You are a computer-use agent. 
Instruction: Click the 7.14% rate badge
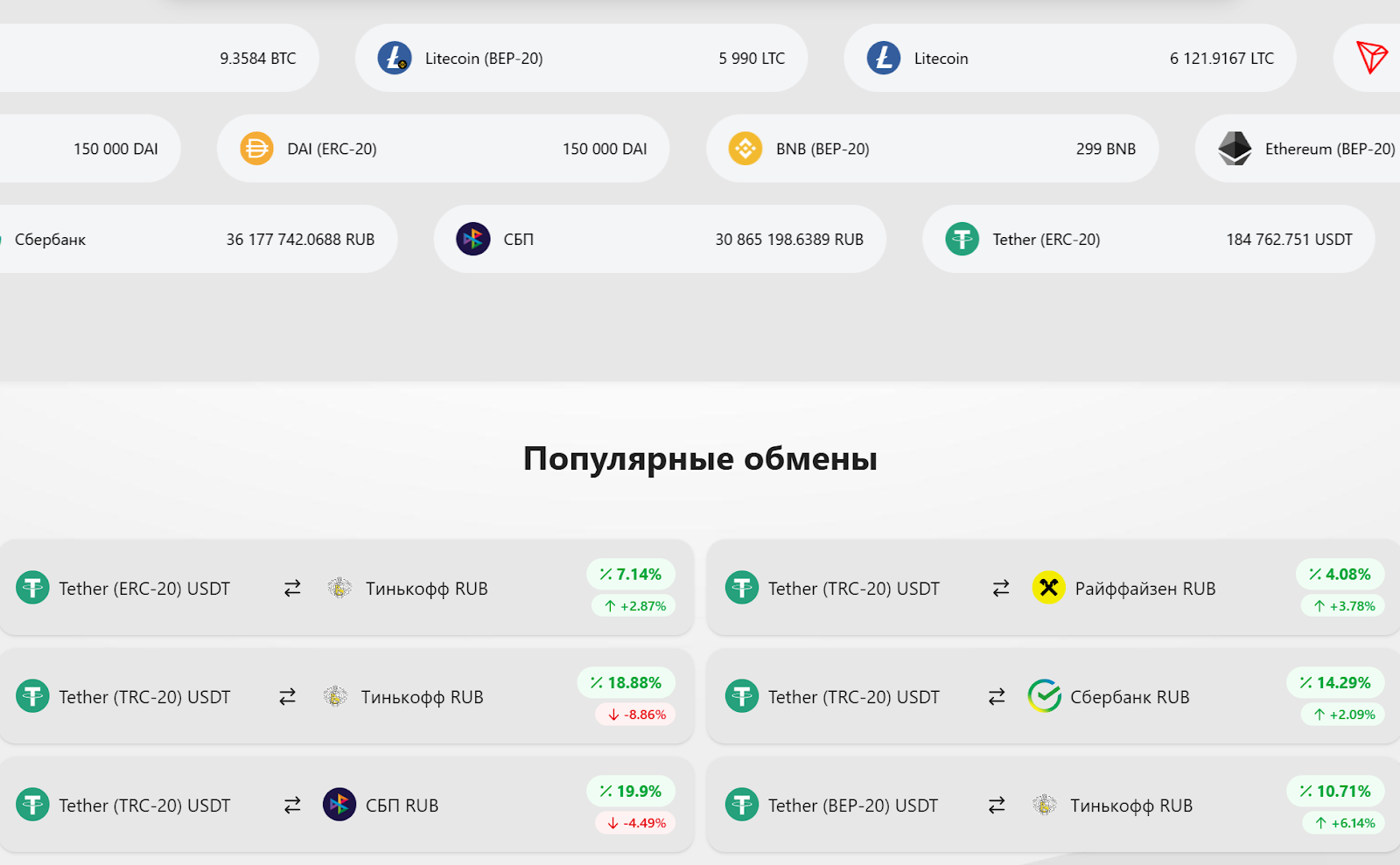click(632, 574)
